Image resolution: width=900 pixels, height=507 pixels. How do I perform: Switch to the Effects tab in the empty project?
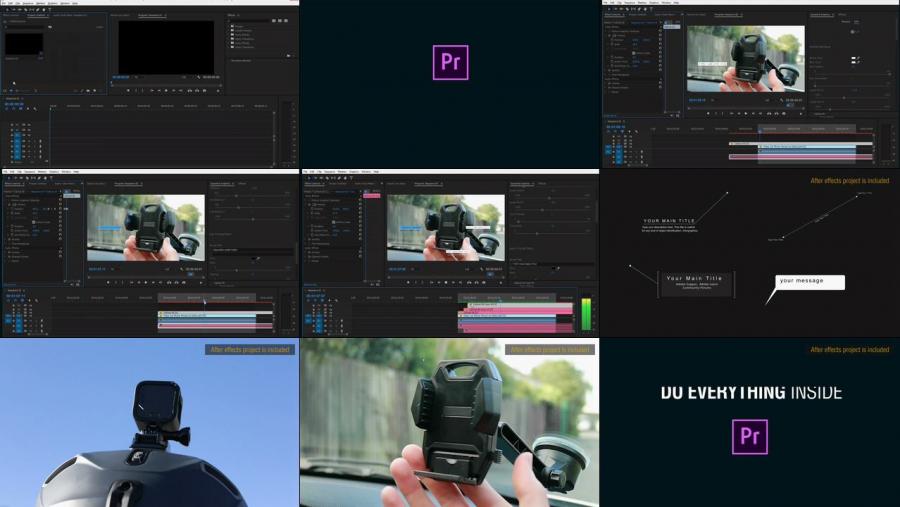[x=233, y=15]
